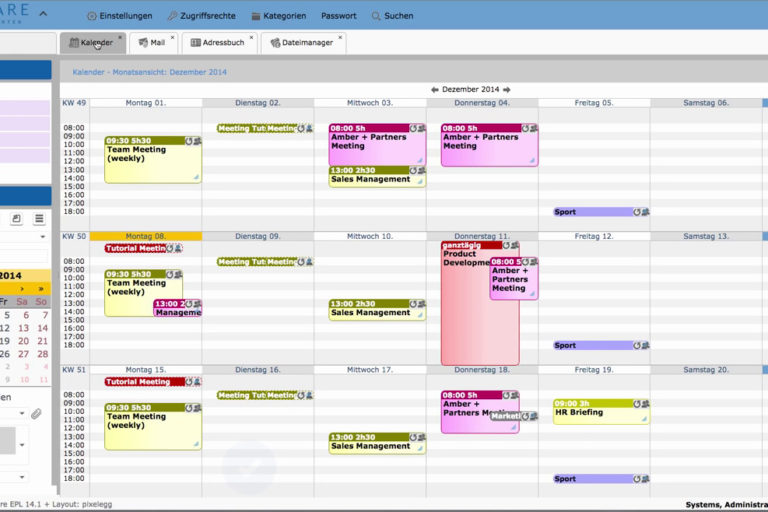Click the paperclip attachment icon in sidebar

pyautogui.click(x=36, y=413)
